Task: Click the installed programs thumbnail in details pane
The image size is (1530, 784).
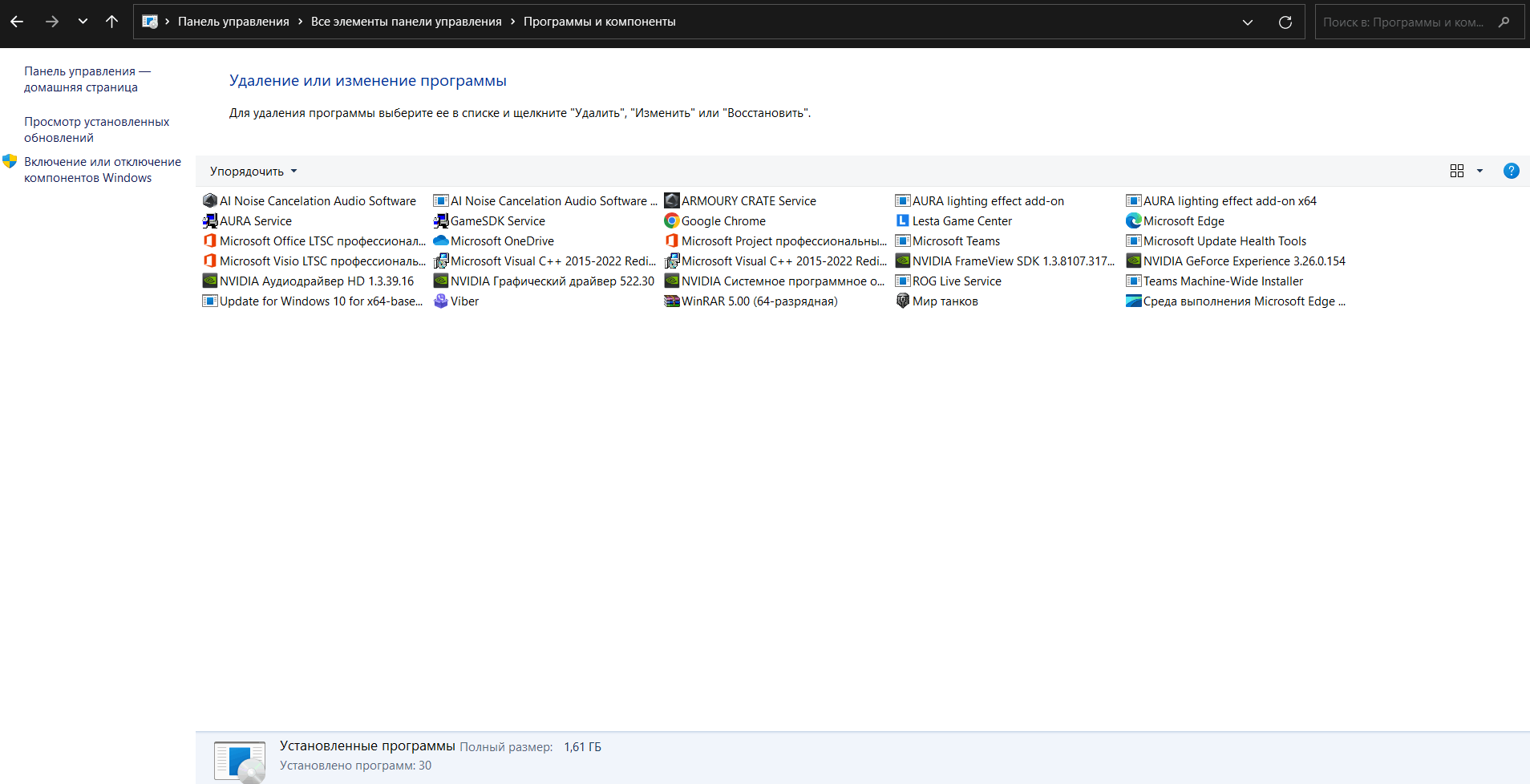Action: click(x=239, y=761)
